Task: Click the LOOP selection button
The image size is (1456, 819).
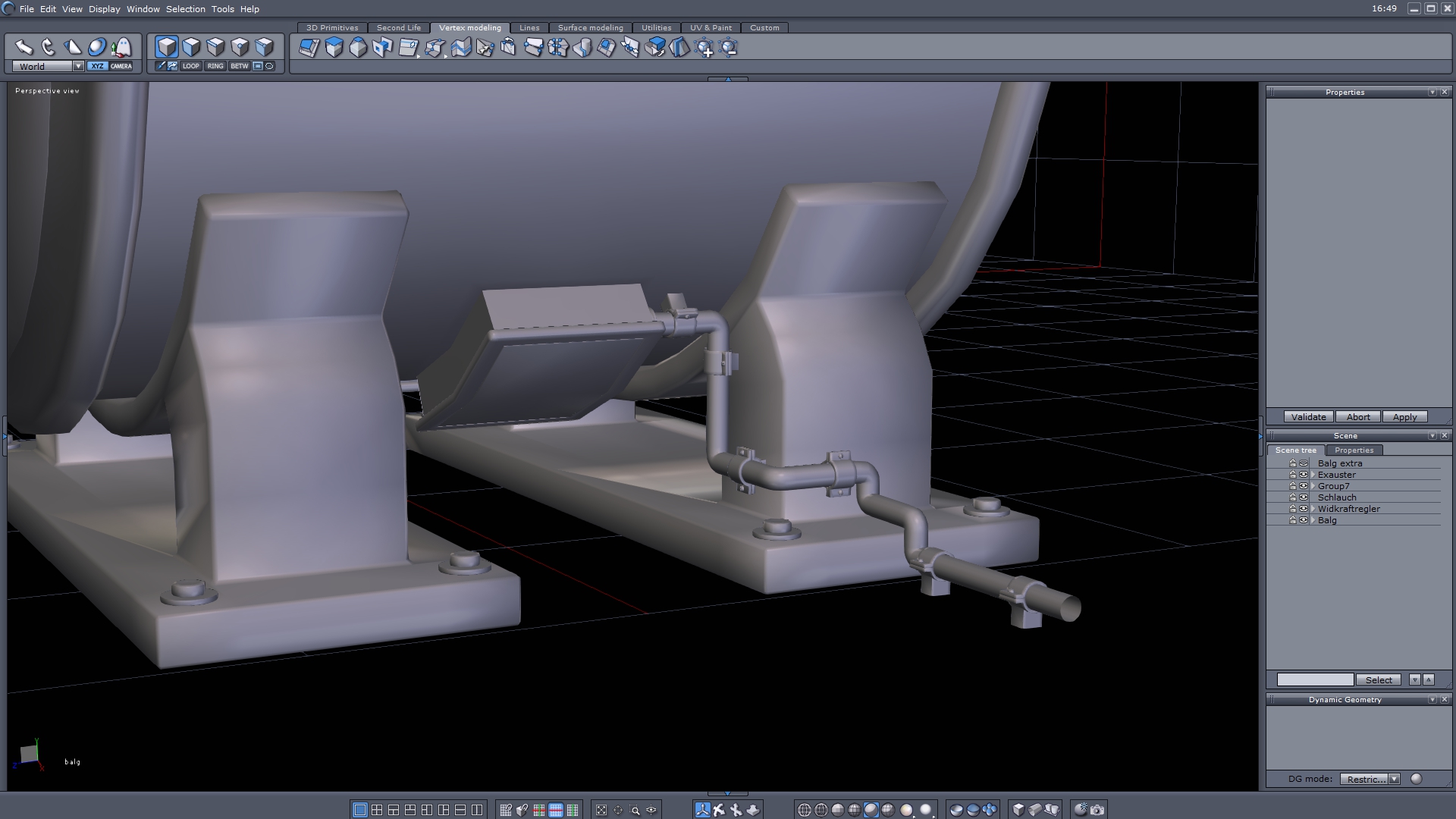Action: tap(190, 66)
